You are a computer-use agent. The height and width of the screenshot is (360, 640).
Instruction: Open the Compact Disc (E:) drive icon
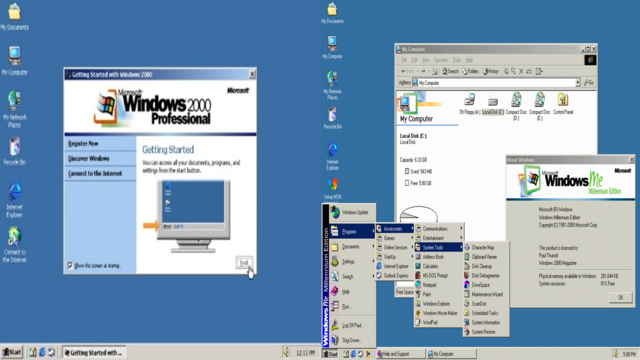[x=540, y=106]
